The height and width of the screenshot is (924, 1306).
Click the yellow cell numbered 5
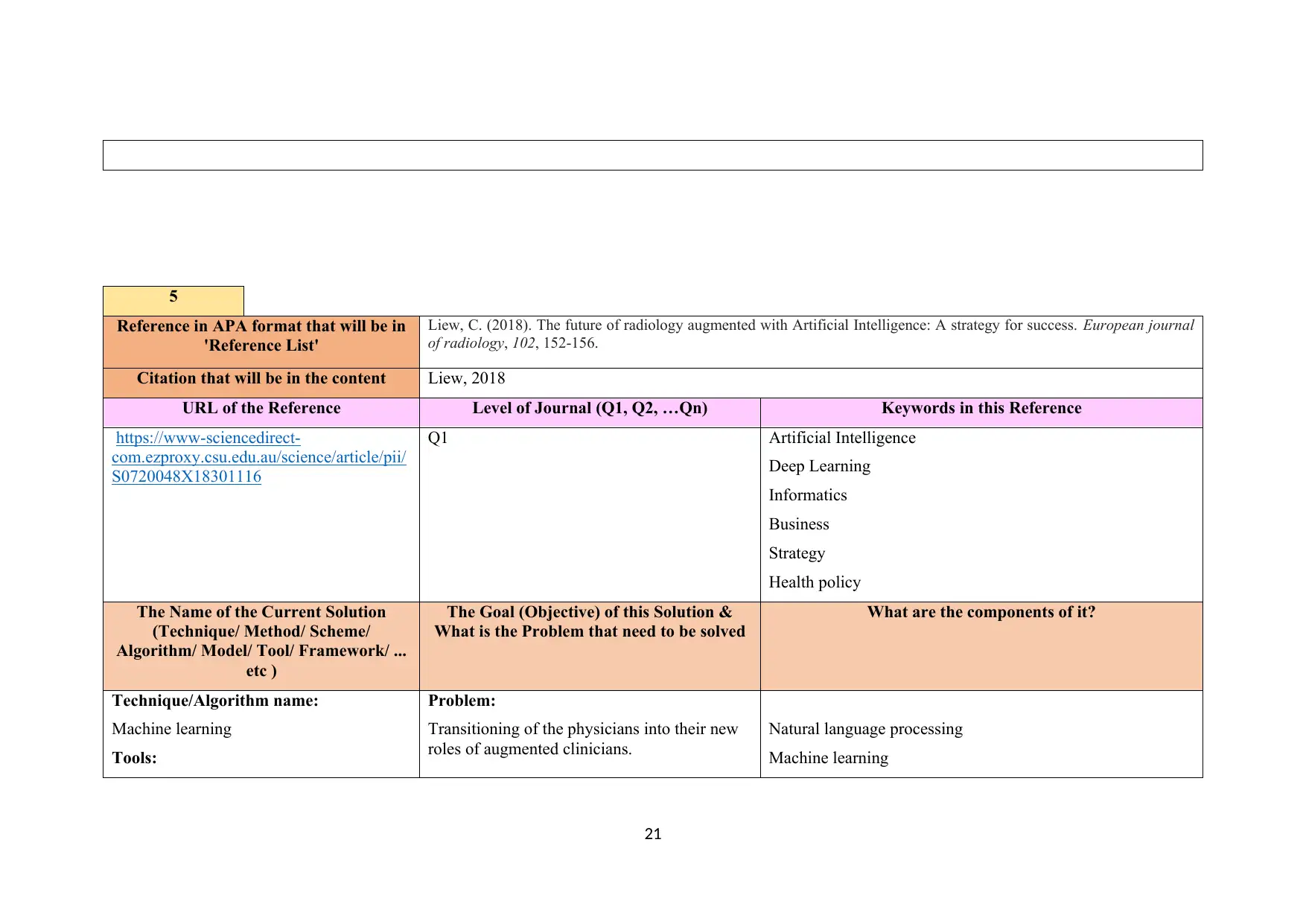(173, 301)
